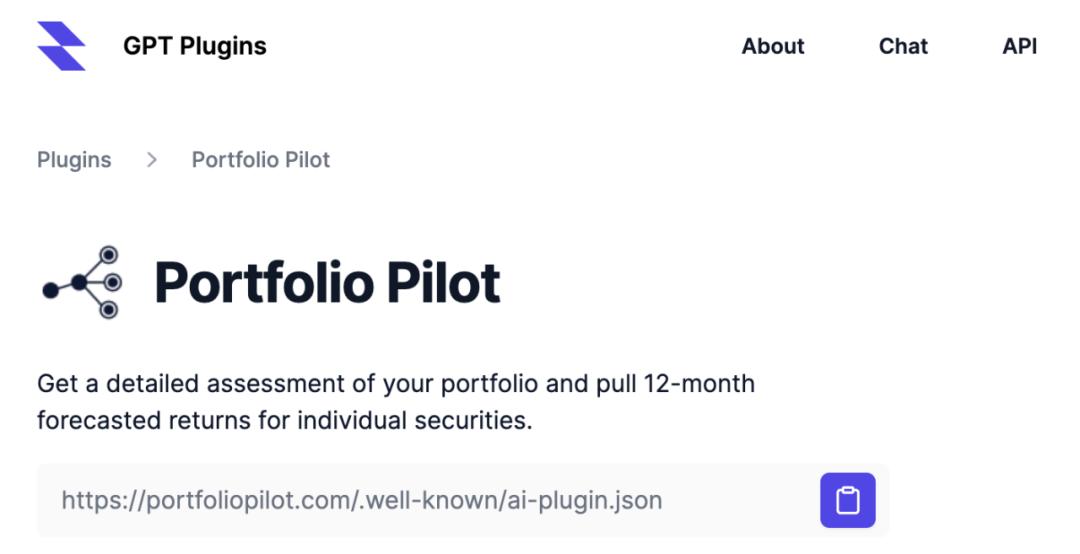
Task: Click top ringed node of plugin icon
Action: [x=109, y=255]
